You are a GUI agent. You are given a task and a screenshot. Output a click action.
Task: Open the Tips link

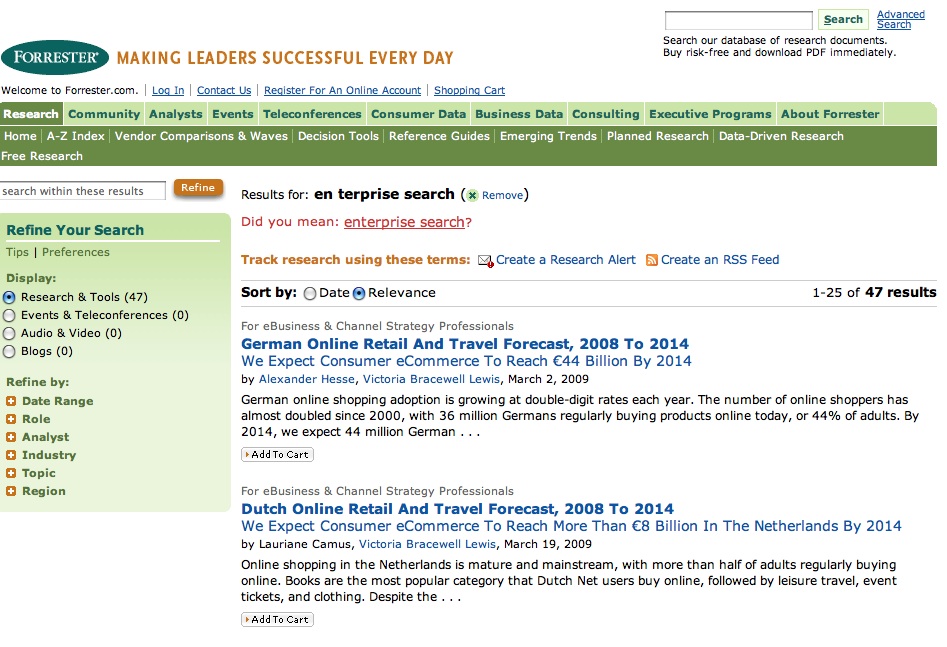18,253
